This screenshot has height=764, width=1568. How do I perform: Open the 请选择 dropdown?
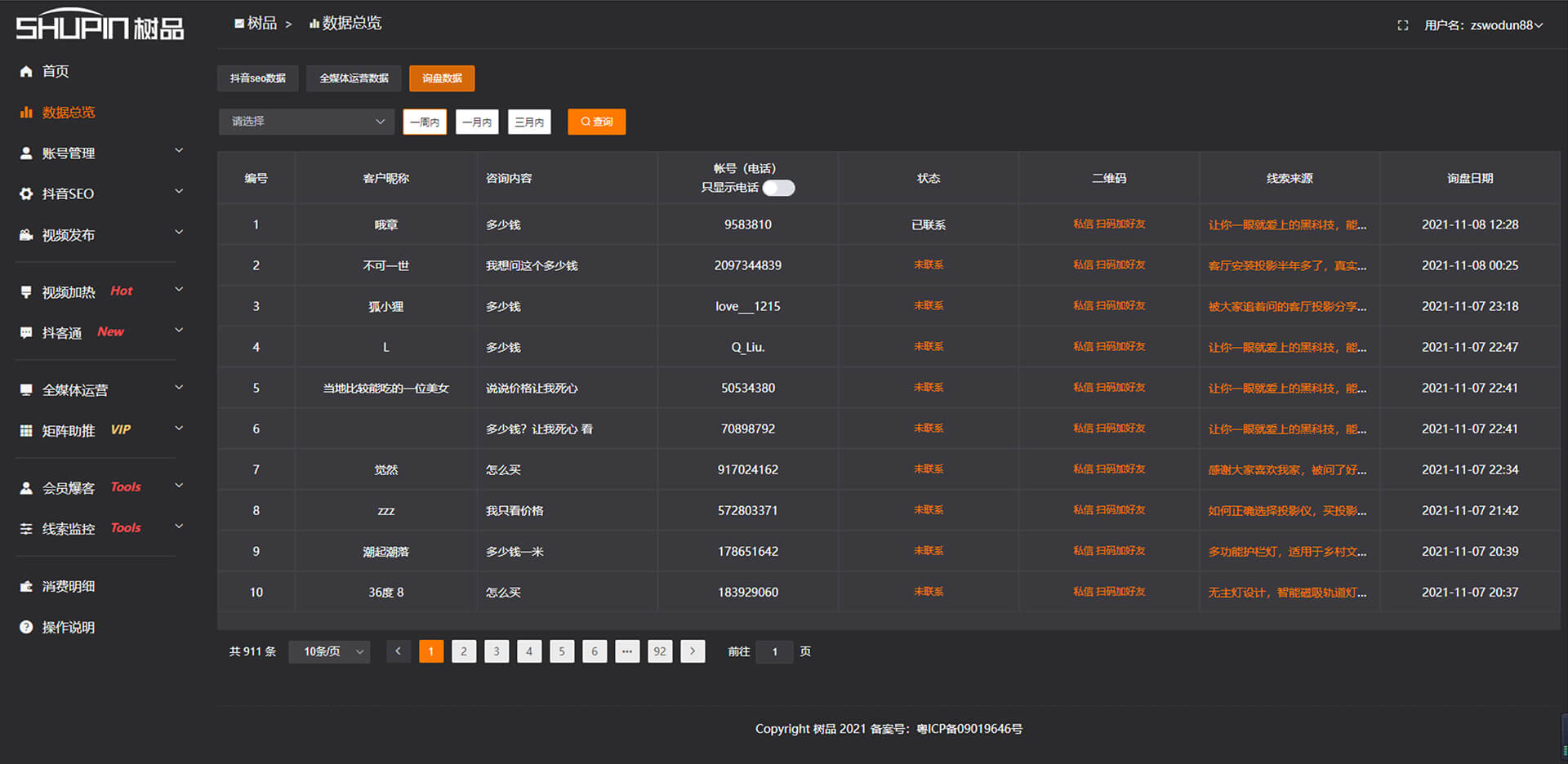[306, 122]
